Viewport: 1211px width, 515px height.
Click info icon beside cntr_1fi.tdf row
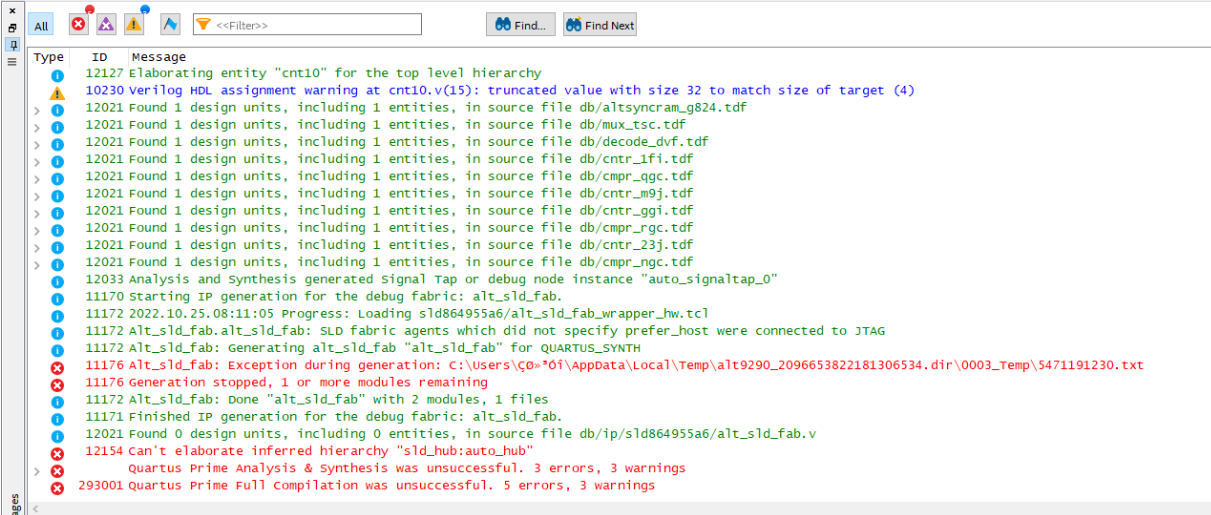pos(57,160)
